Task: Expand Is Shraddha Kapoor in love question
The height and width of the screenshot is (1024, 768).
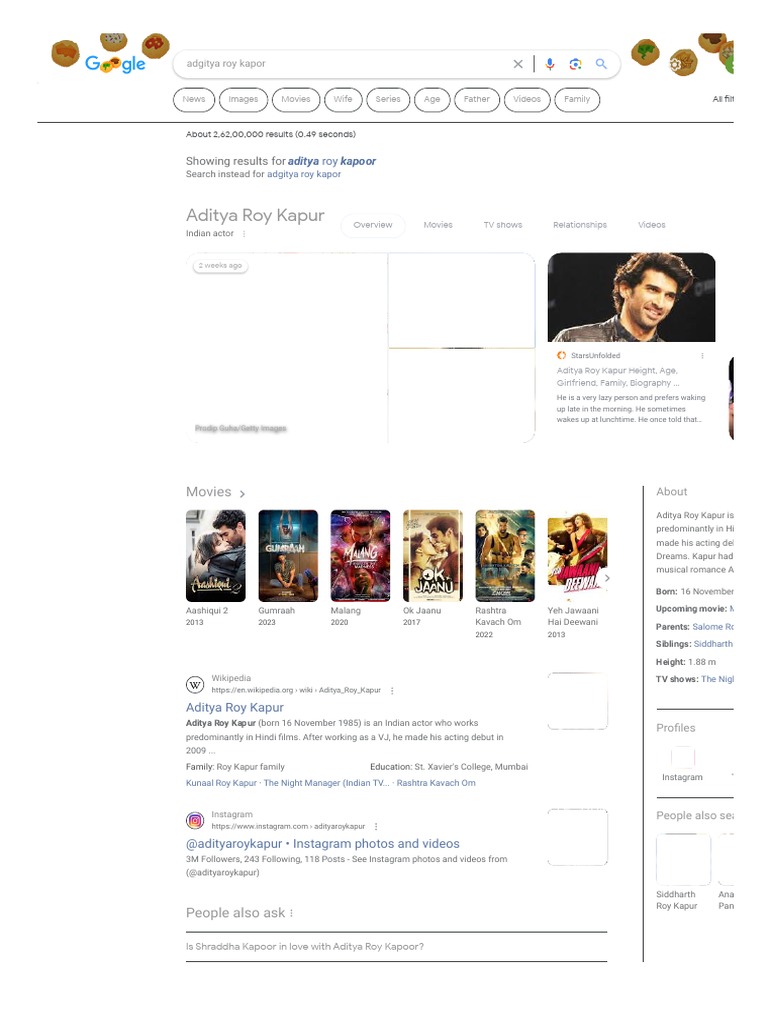Action: click(x=396, y=947)
